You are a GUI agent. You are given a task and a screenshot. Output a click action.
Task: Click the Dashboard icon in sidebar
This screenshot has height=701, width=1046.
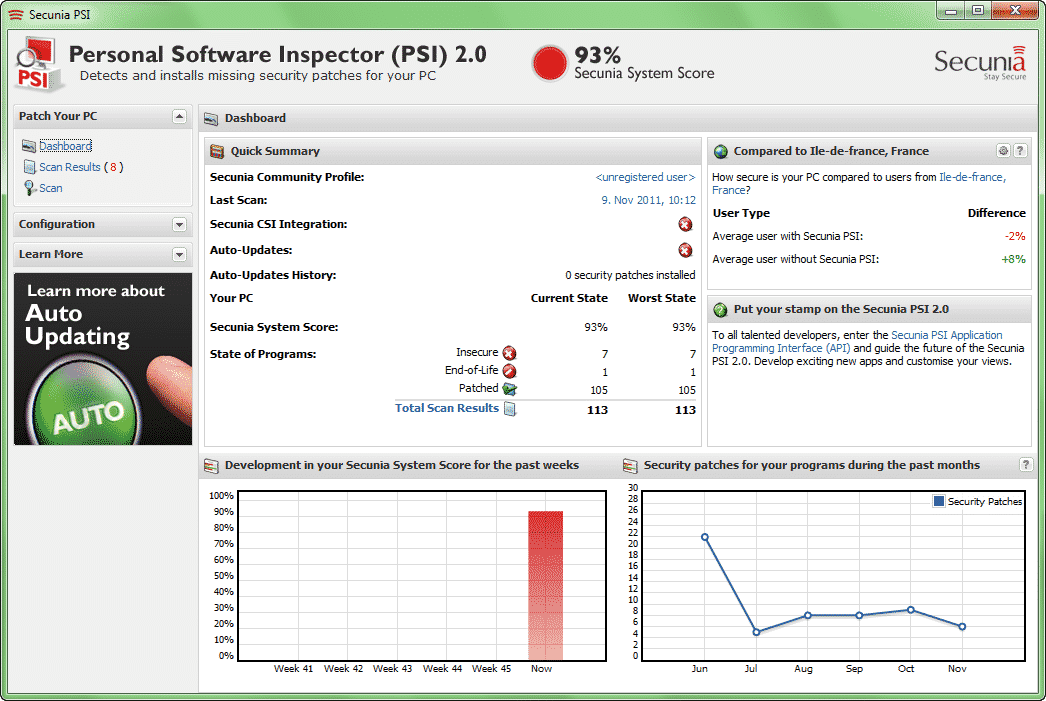[29, 146]
